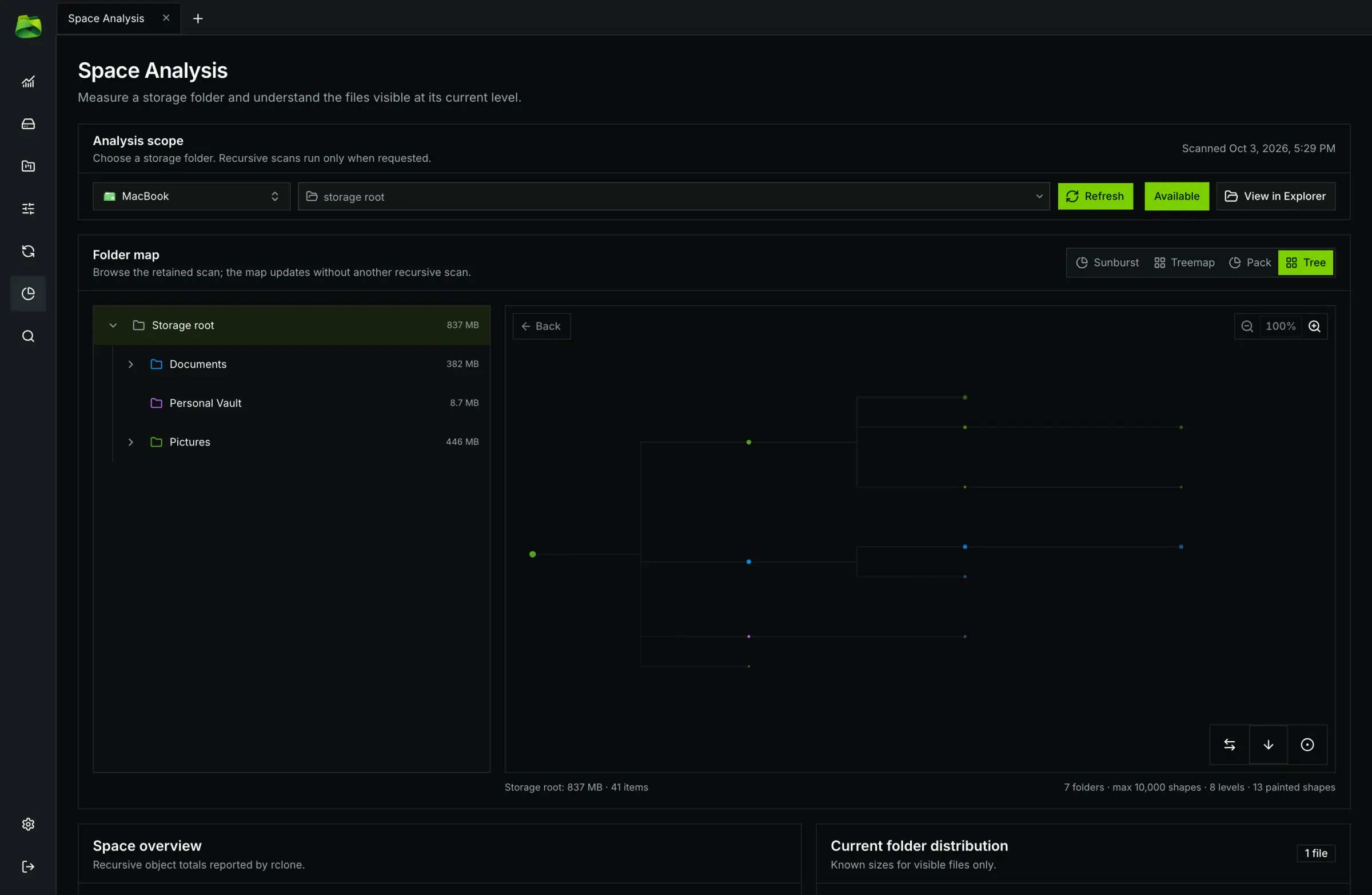Image resolution: width=1372 pixels, height=895 pixels.
Task: Collapse the Storage root tree node
Action: coord(113,325)
